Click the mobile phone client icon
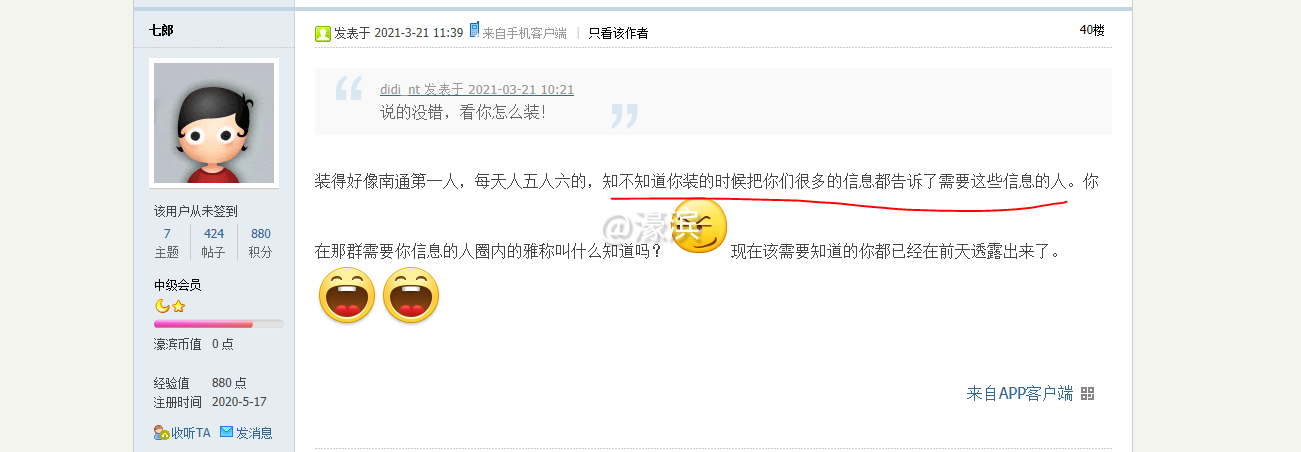 tap(474, 29)
